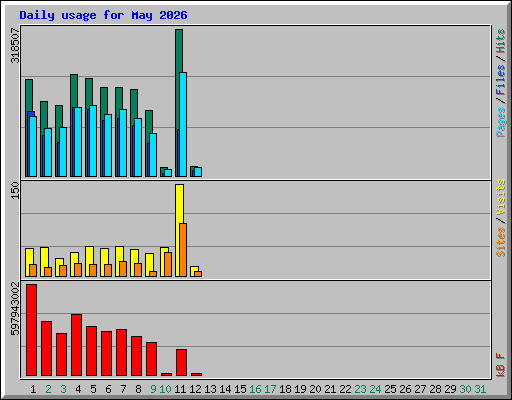Select day 29 on the x-axis

point(450,389)
